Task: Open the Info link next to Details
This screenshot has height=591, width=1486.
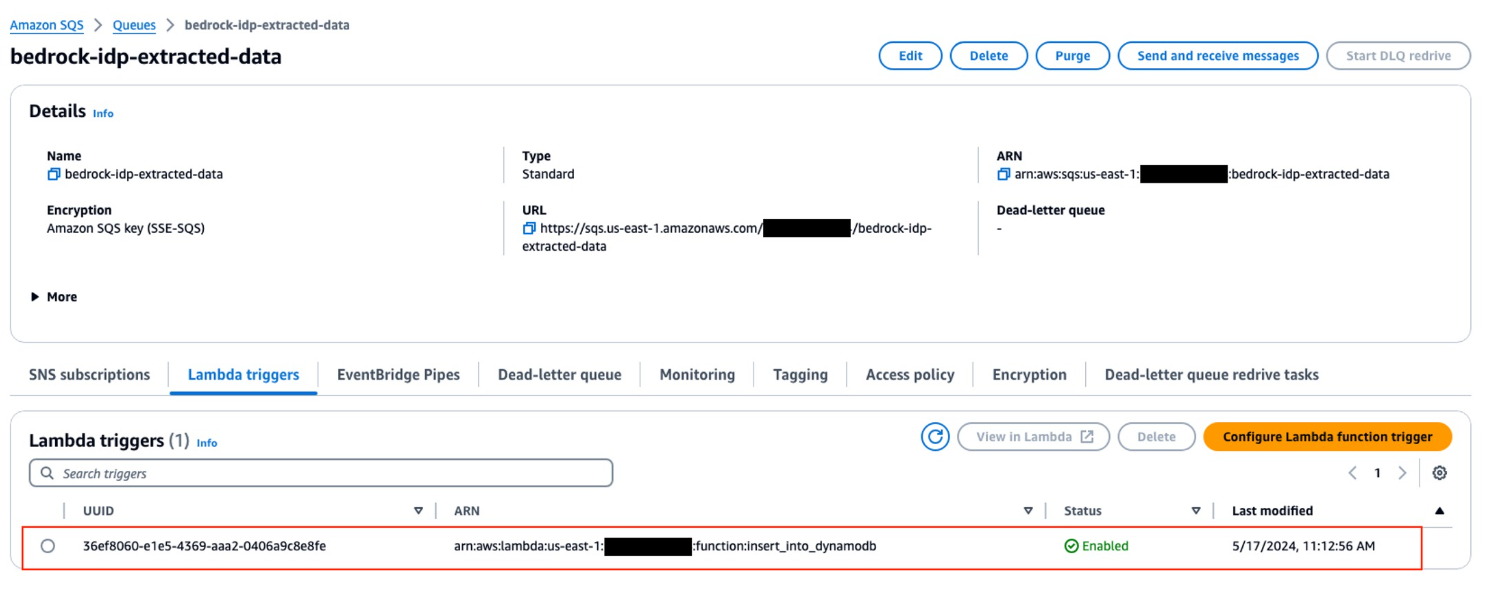Action: [103, 114]
